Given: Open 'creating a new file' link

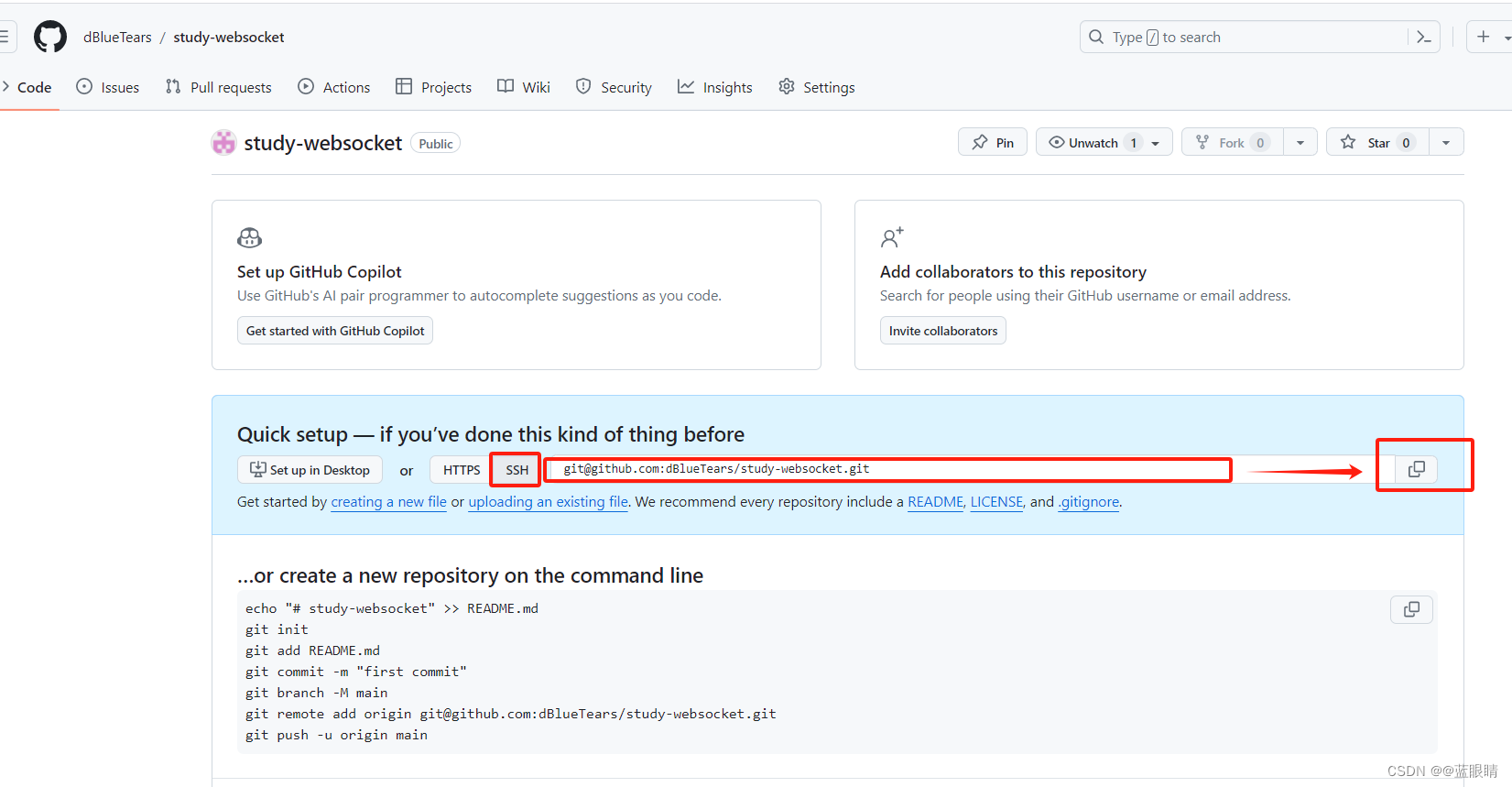Looking at the screenshot, I should (388, 502).
